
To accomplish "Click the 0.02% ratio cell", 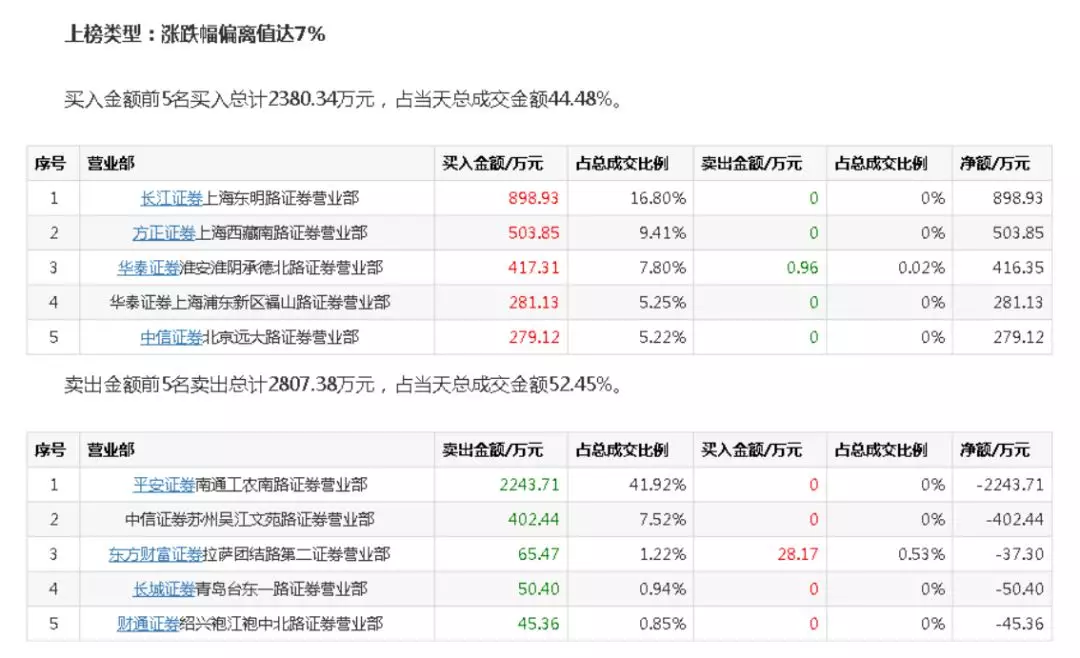I will [x=921, y=267].
